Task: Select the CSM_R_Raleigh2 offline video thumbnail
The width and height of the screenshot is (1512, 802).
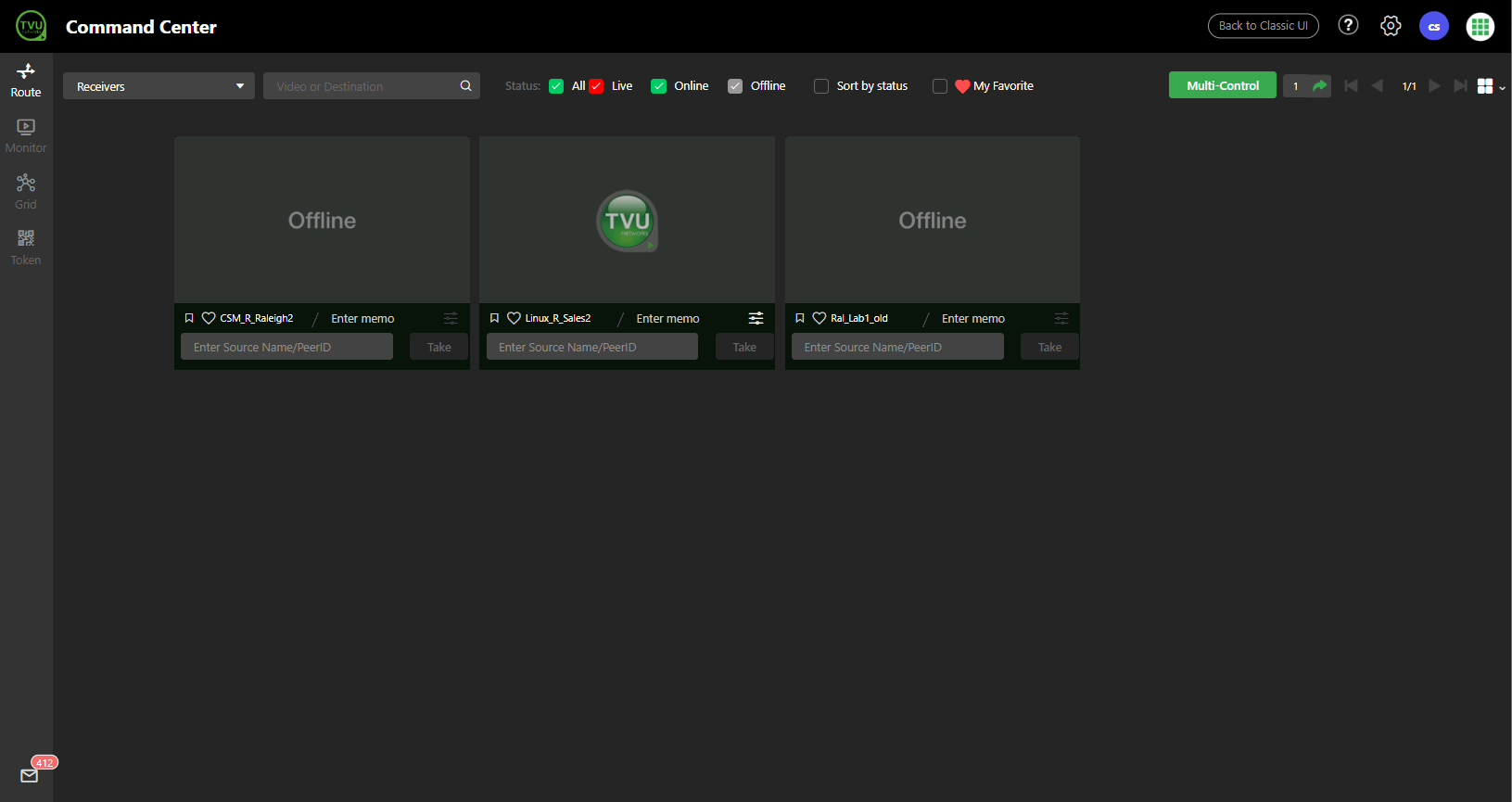Action: tap(322, 220)
